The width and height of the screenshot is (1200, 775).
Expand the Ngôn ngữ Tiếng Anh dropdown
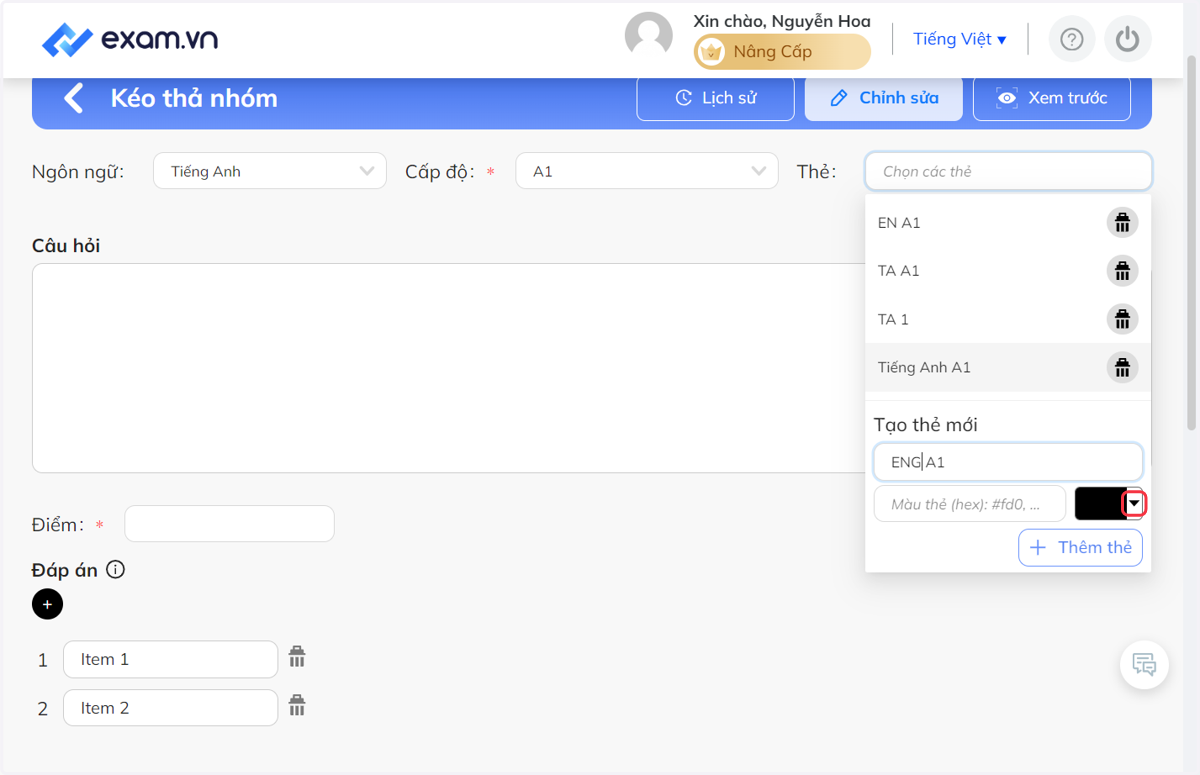[x=270, y=171]
